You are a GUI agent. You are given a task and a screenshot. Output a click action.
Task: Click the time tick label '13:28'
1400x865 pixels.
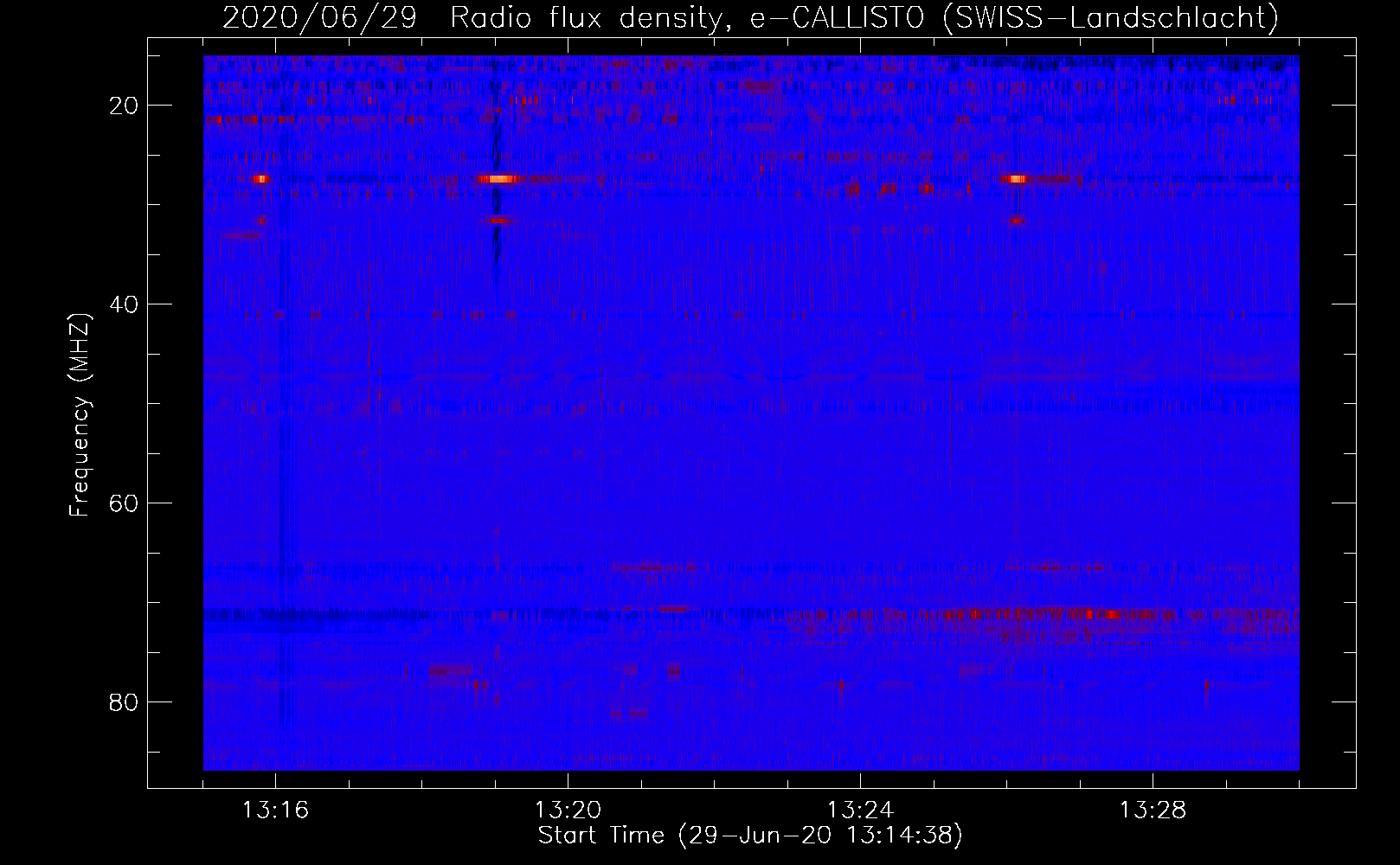(1153, 811)
